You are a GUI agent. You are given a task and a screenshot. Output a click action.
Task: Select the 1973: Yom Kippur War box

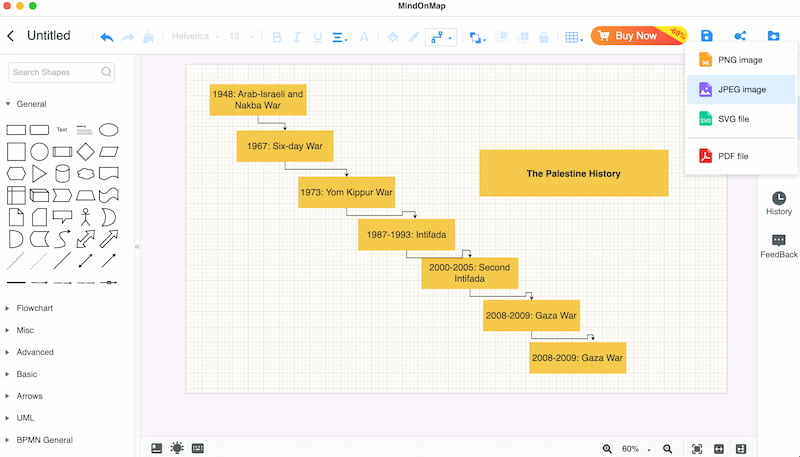coord(346,192)
